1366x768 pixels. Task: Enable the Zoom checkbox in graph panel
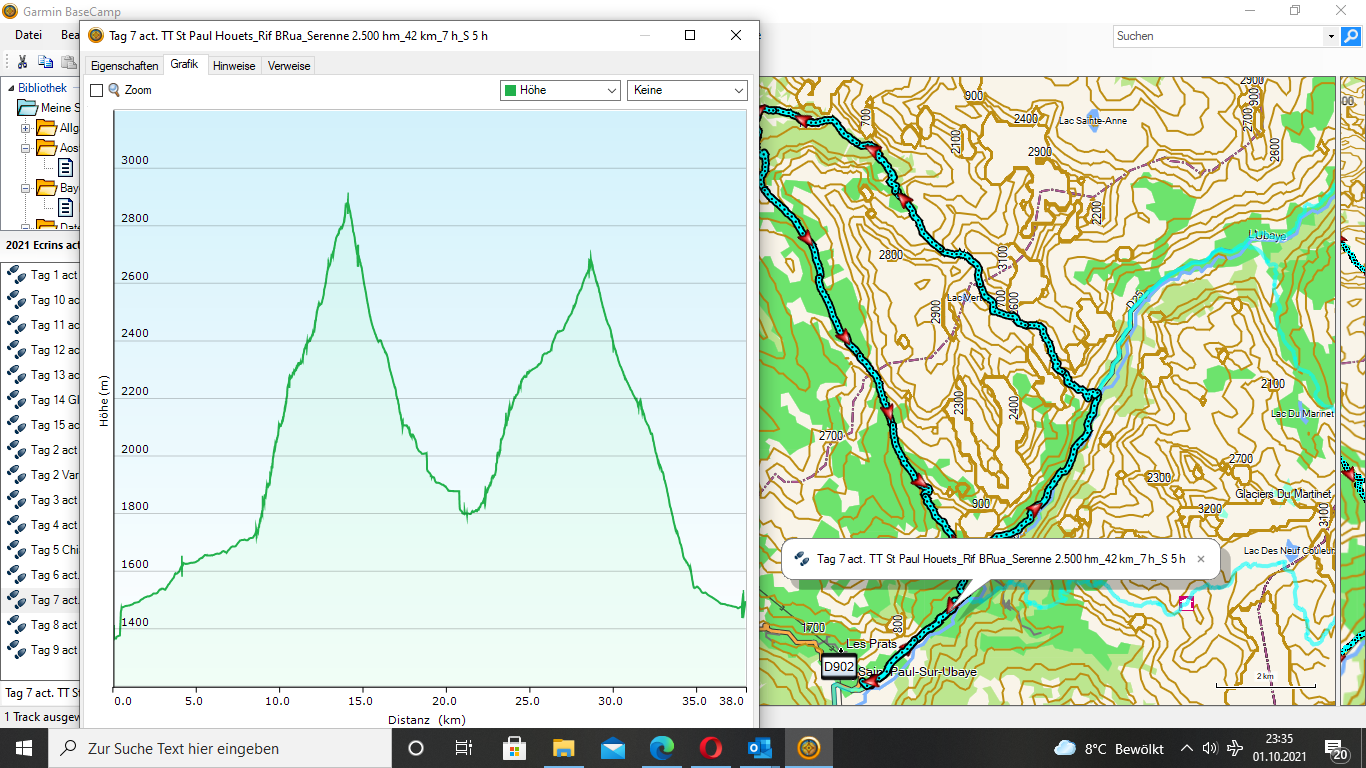click(x=97, y=90)
